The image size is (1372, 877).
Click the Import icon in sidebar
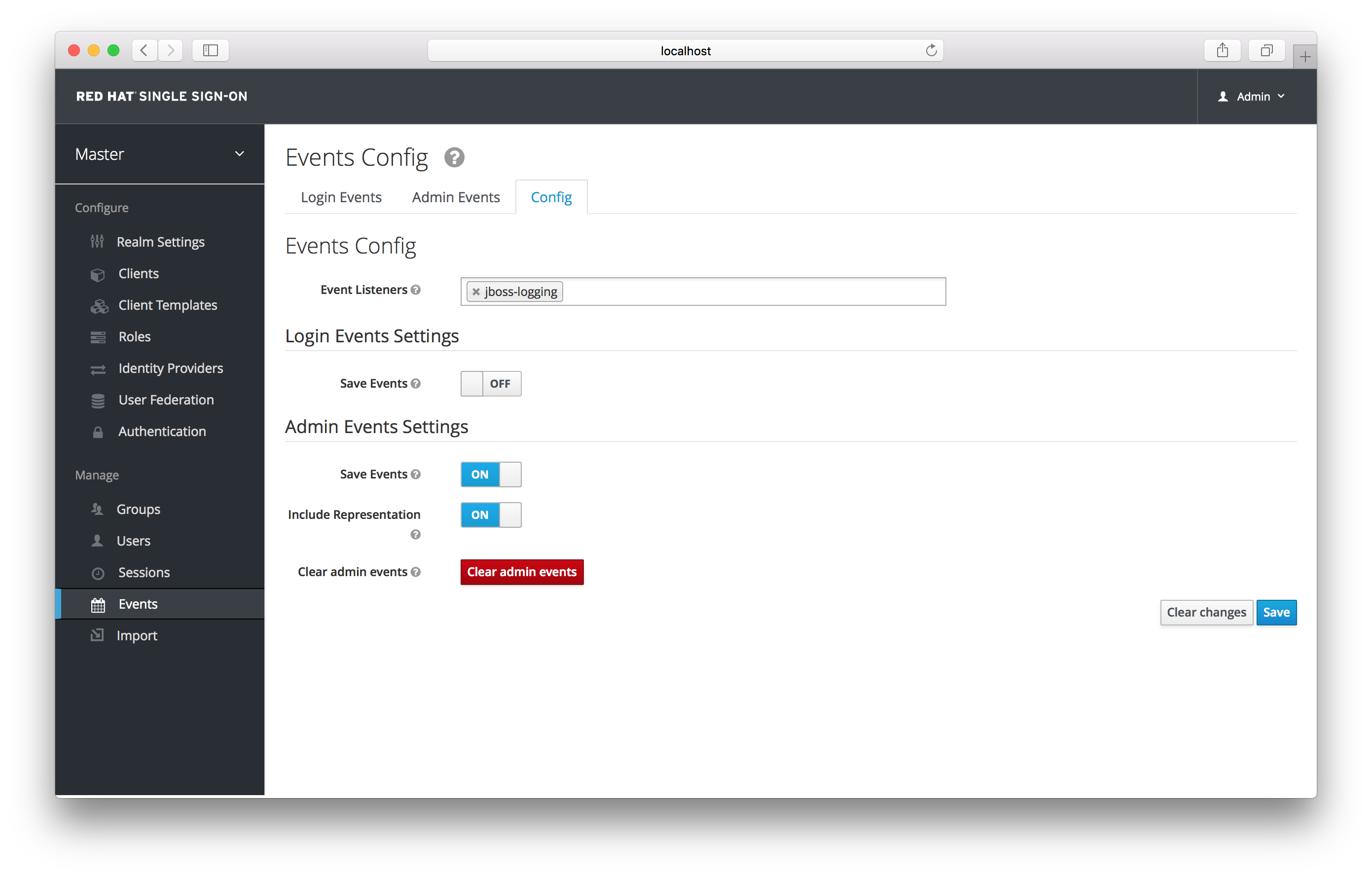coord(98,635)
